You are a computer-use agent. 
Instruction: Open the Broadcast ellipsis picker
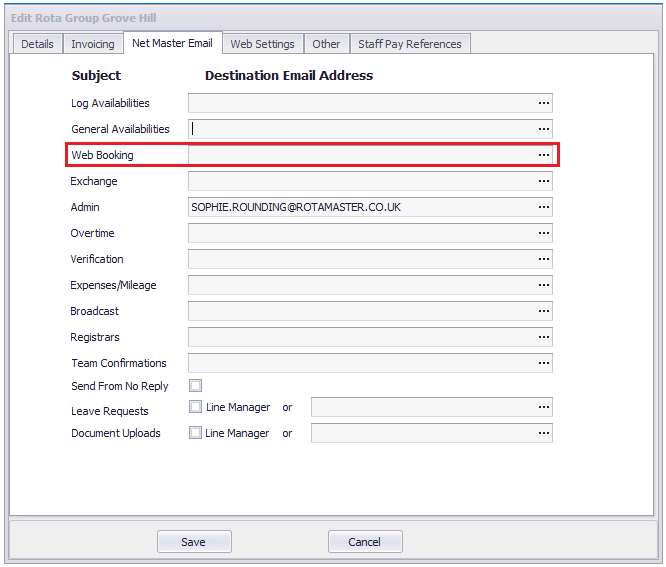point(544,311)
